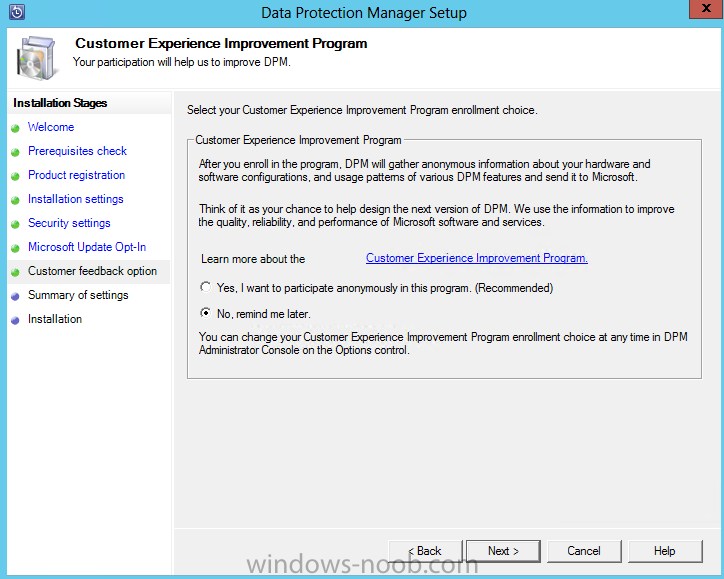Click 'Your participation will help us' subtitle
Screen dimensions: 724x579
pyautogui.click(x=181, y=62)
